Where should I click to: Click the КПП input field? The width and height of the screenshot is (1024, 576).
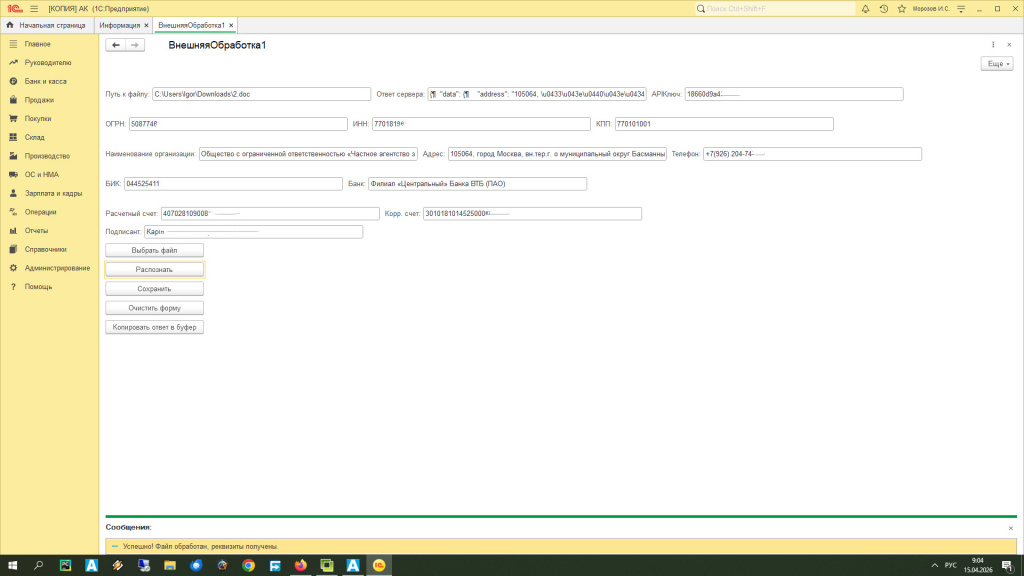(x=724, y=124)
